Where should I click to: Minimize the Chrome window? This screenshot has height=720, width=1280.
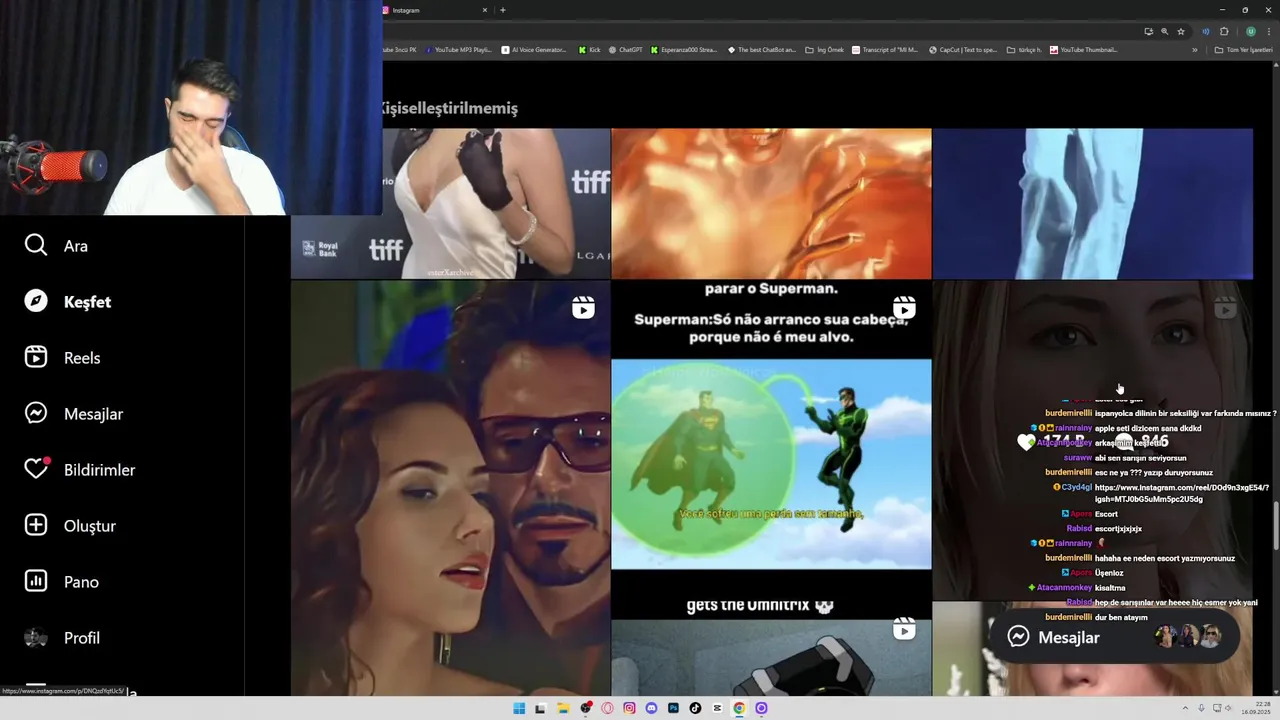(x=1221, y=10)
